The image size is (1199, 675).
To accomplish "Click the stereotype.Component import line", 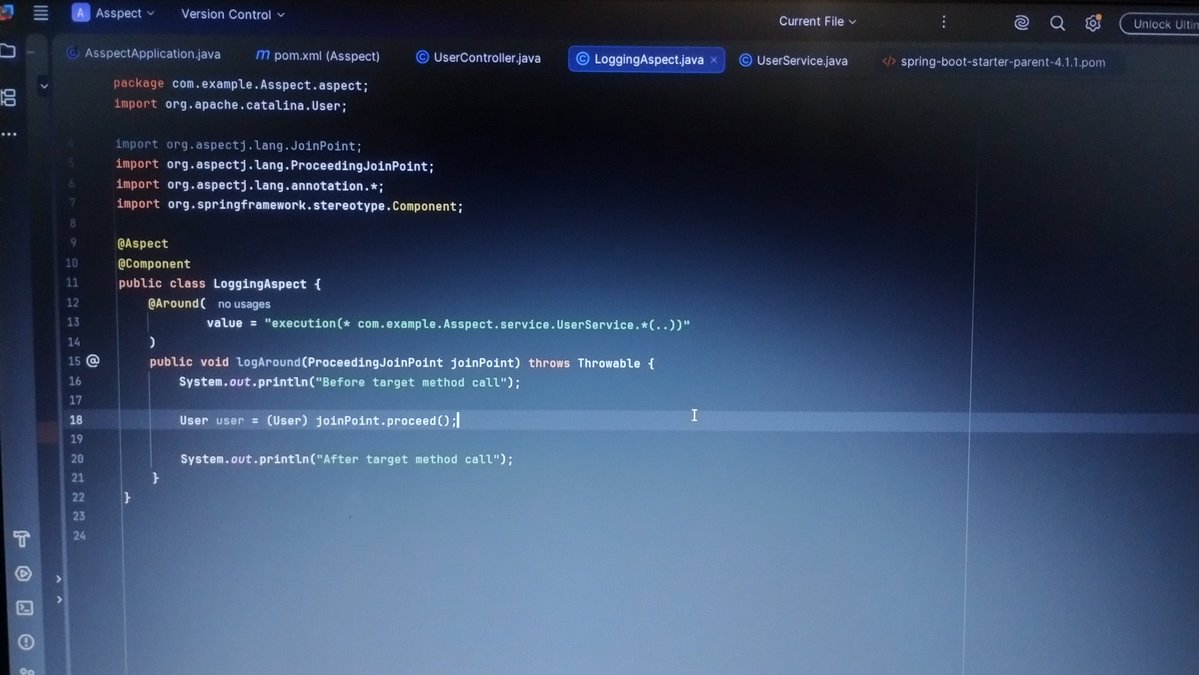I will pos(289,205).
